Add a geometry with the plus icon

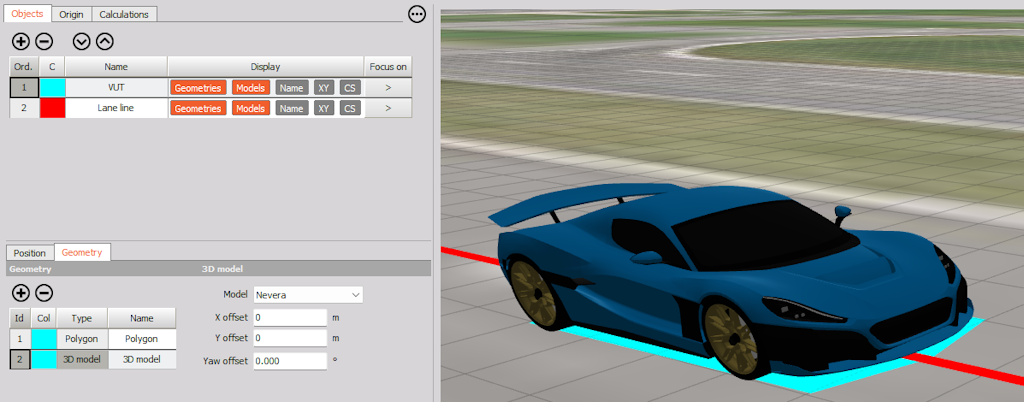pos(21,293)
